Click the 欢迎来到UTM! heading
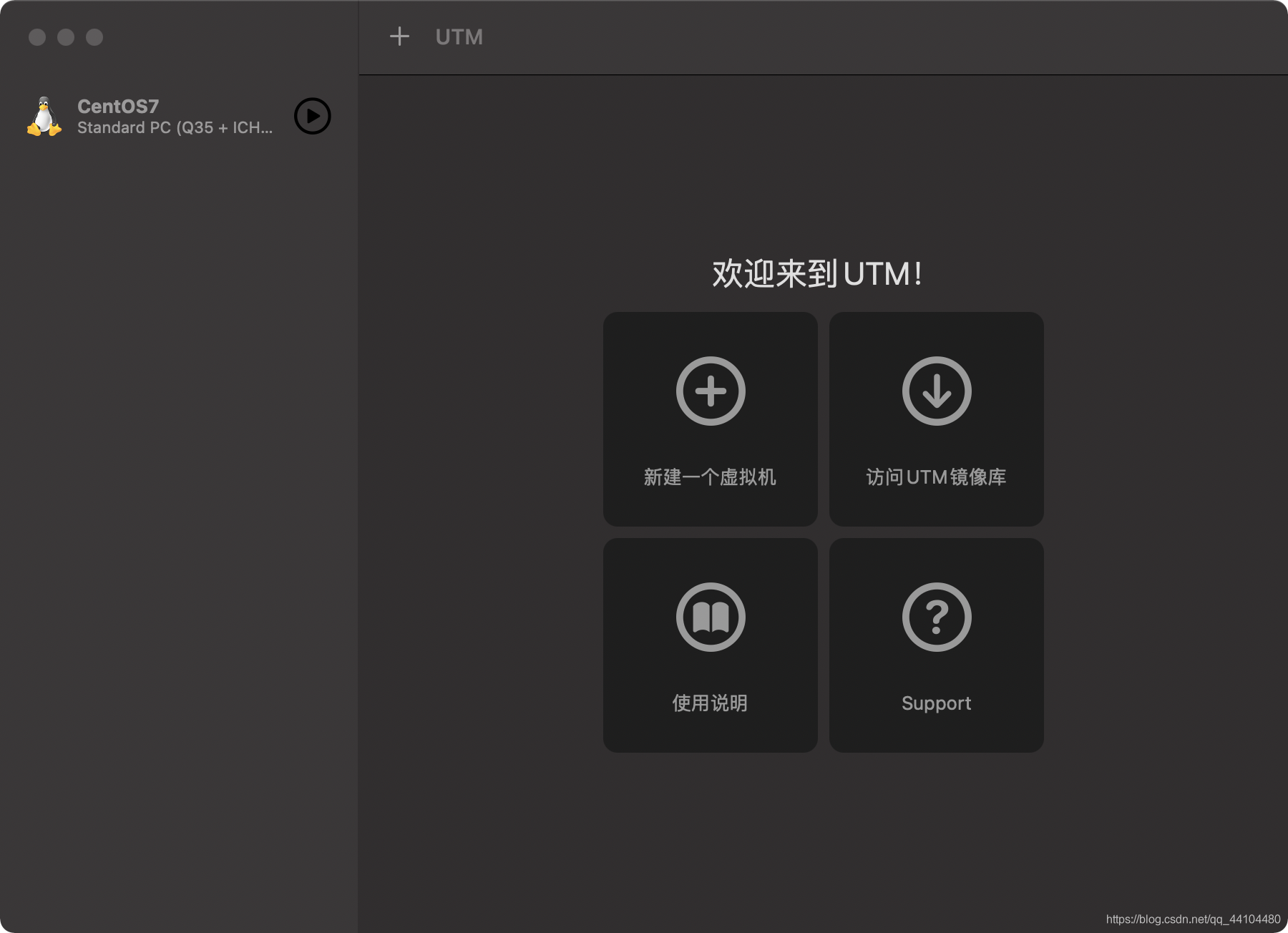The image size is (1288, 933). pyautogui.click(x=817, y=273)
